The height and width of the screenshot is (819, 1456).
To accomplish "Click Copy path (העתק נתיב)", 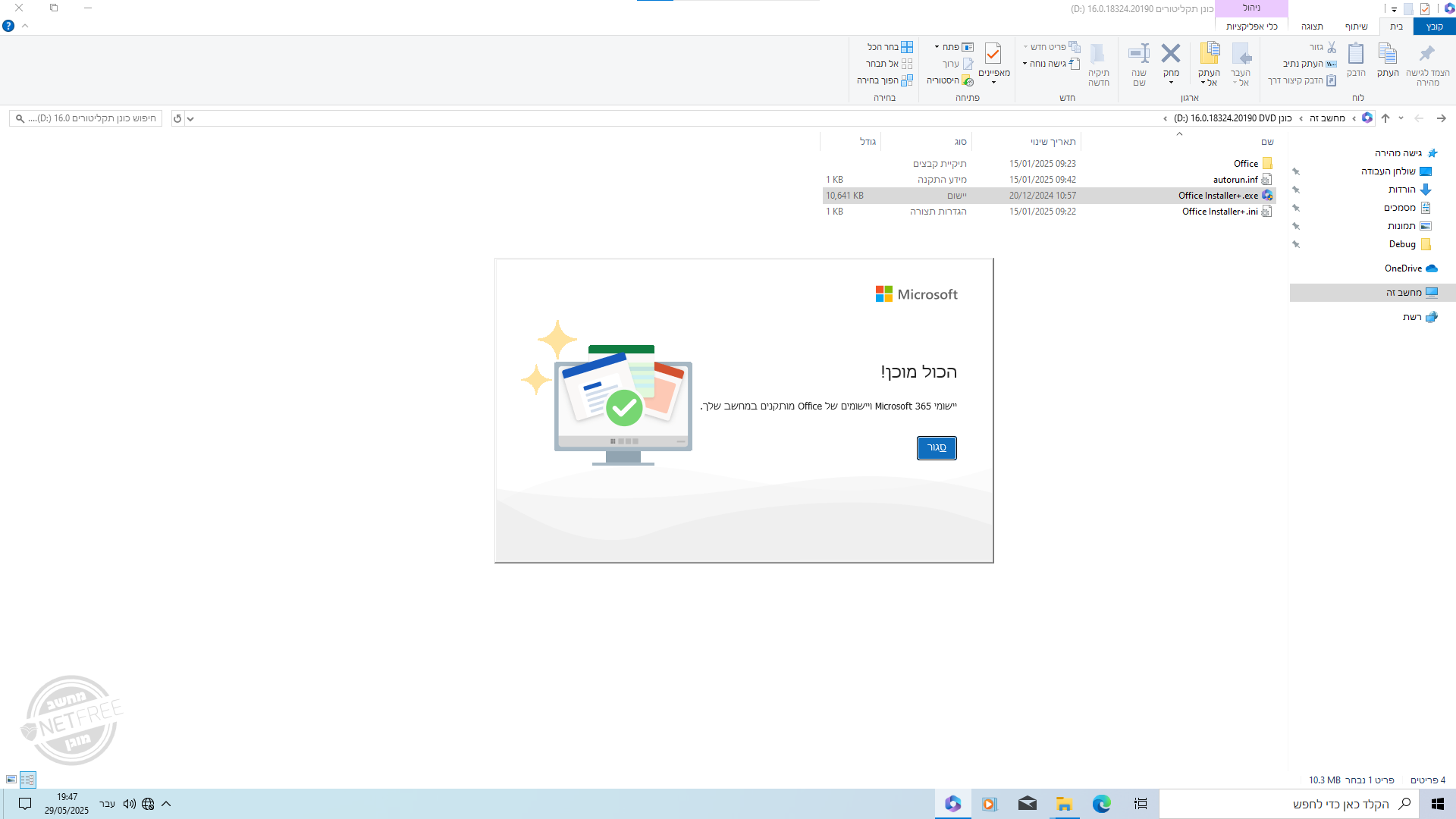I will click(x=1310, y=64).
